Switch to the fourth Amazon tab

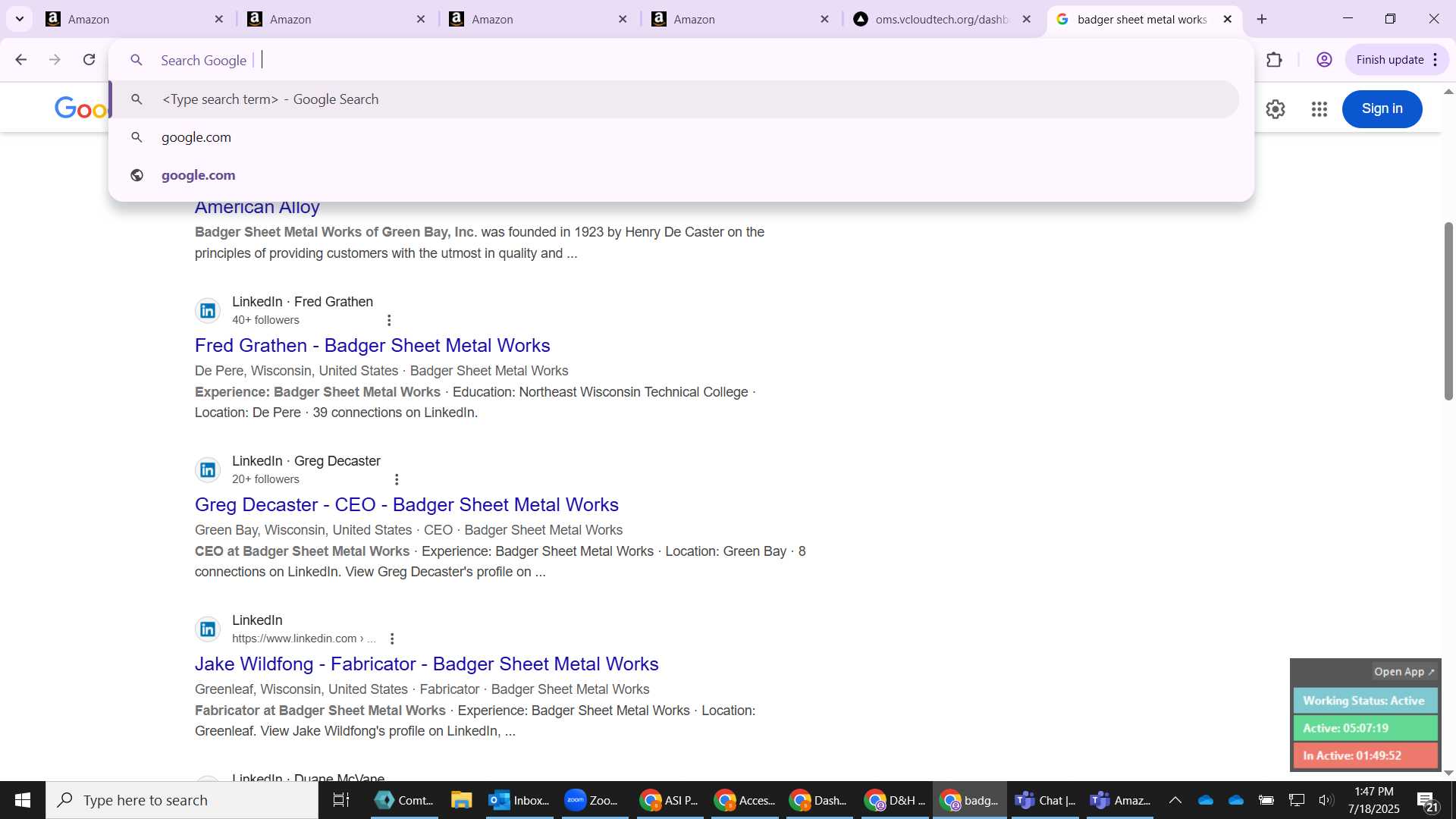pos(740,19)
